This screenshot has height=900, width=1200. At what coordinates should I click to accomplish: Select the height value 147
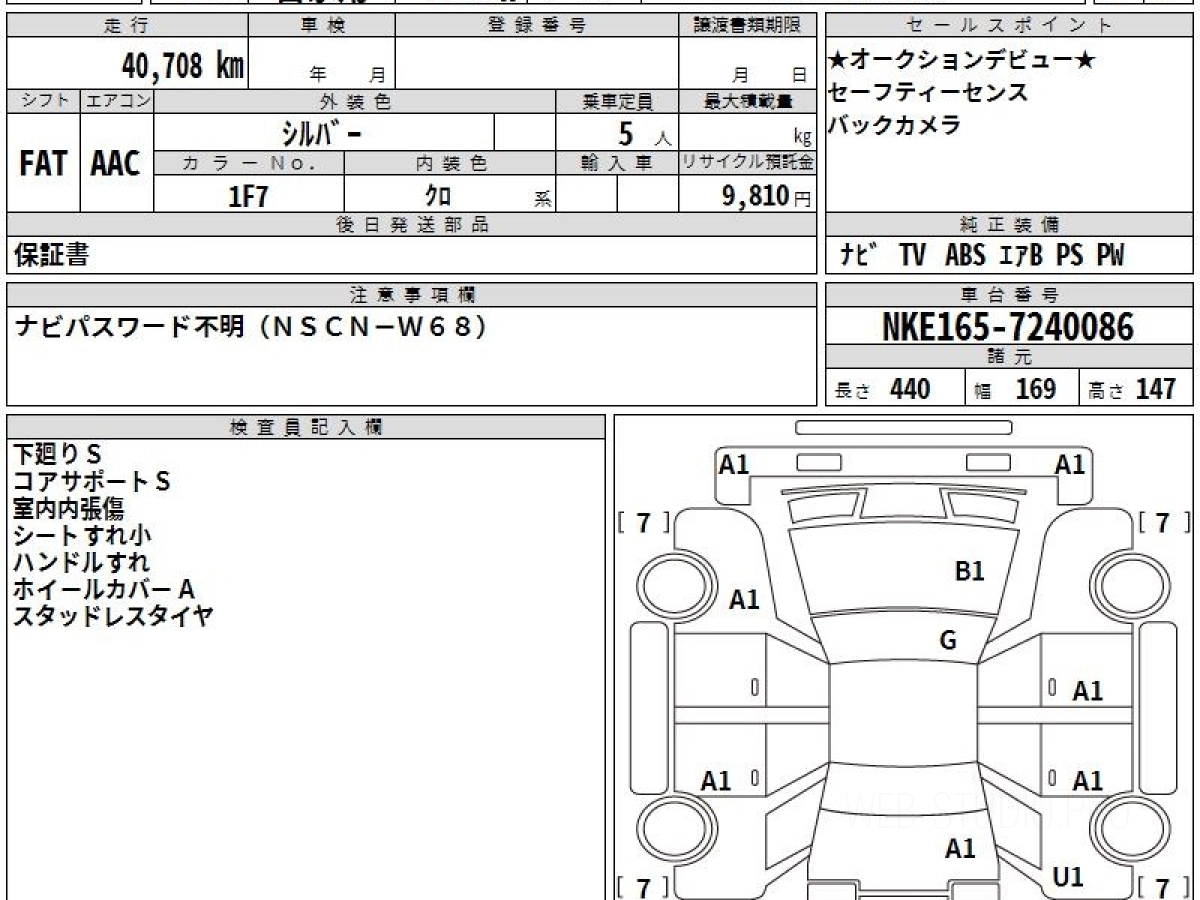tap(1156, 389)
